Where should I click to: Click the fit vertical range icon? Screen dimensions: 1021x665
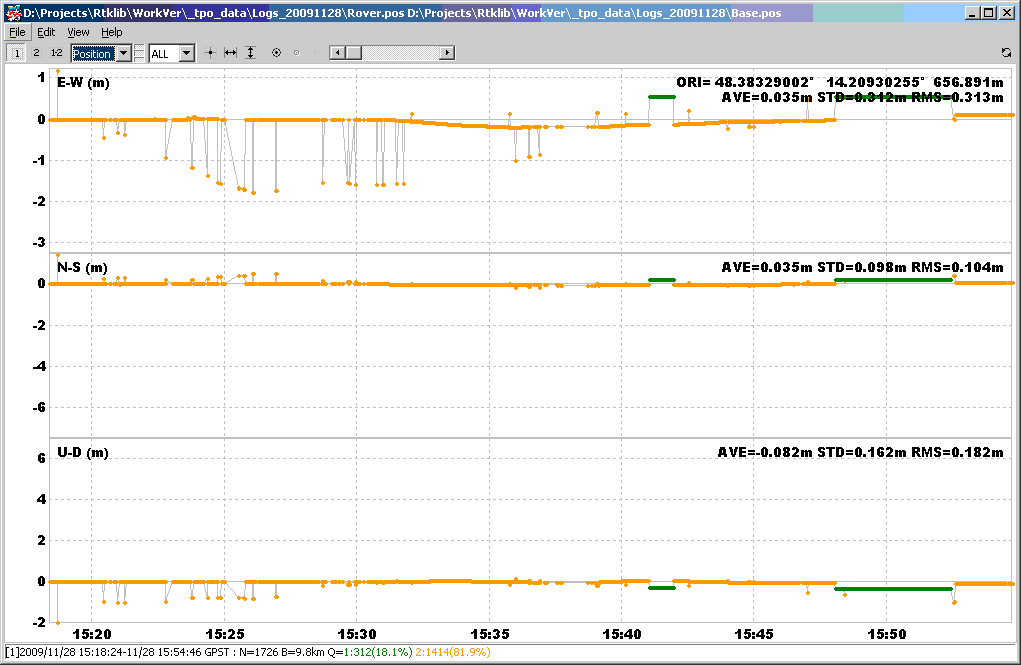pyautogui.click(x=251, y=53)
